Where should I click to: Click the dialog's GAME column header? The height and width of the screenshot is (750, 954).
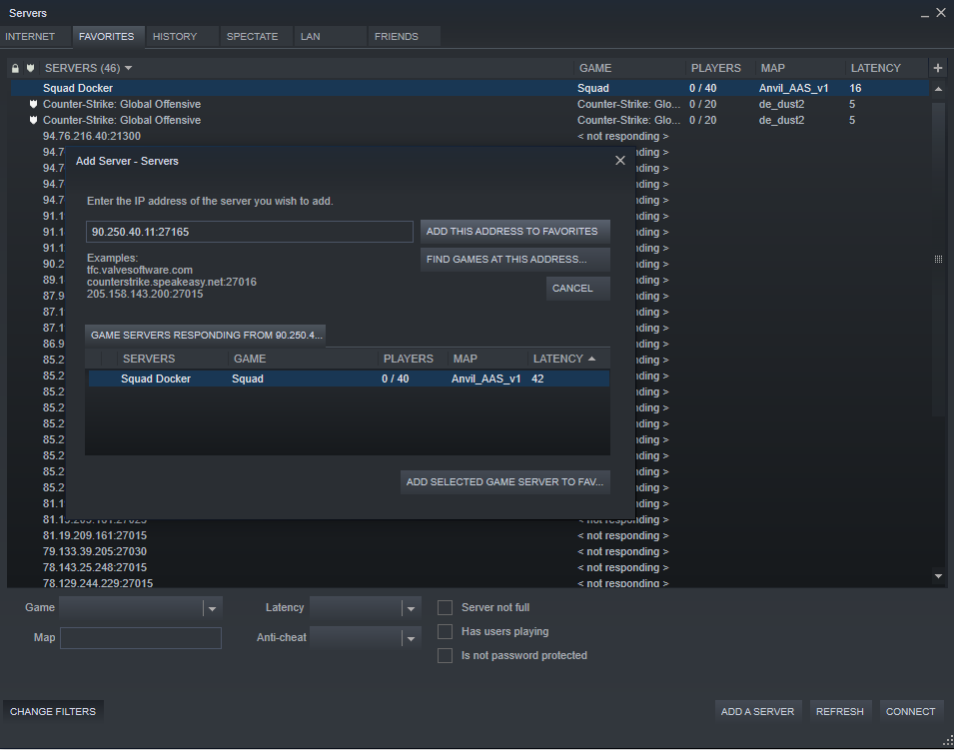click(303, 359)
